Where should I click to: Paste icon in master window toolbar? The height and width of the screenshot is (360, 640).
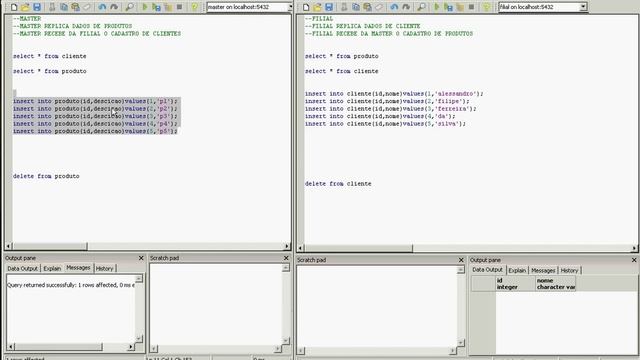(x=75, y=7)
